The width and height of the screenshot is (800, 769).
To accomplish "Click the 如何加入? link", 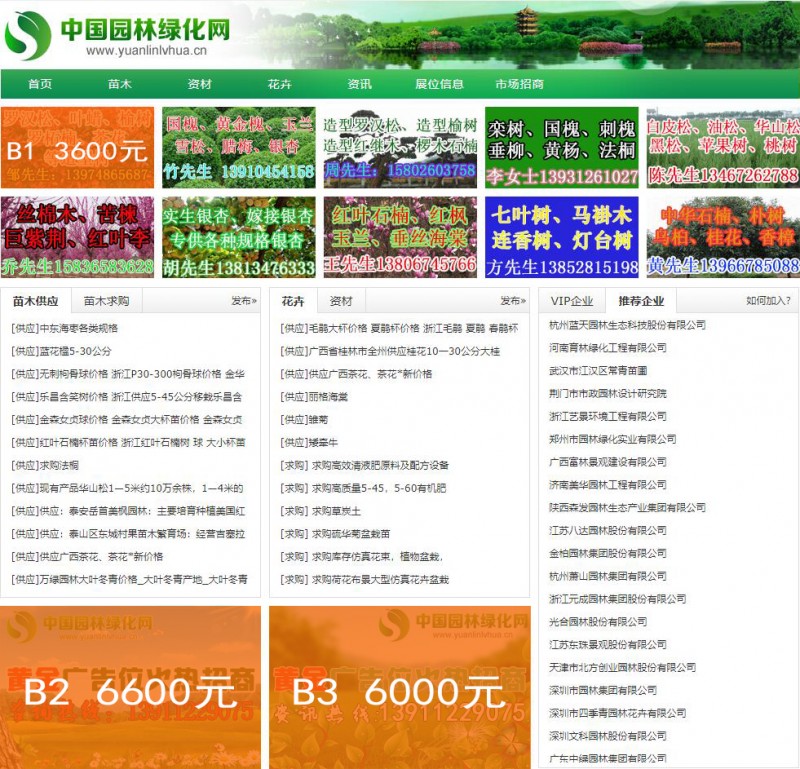I will click(x=768, y=300).
